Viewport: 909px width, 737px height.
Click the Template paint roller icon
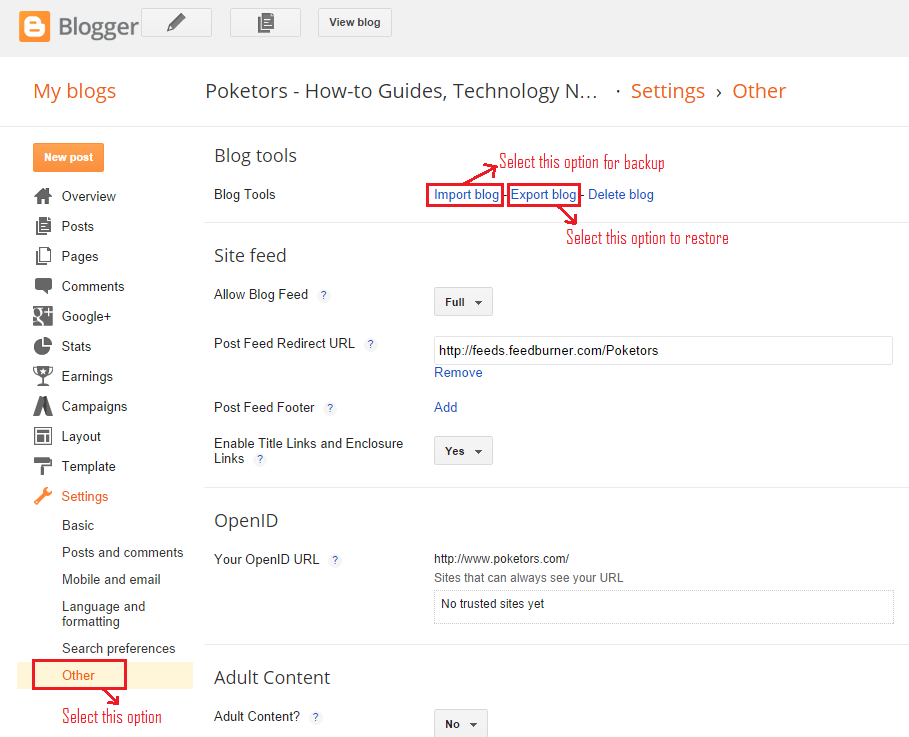(43, 466)
